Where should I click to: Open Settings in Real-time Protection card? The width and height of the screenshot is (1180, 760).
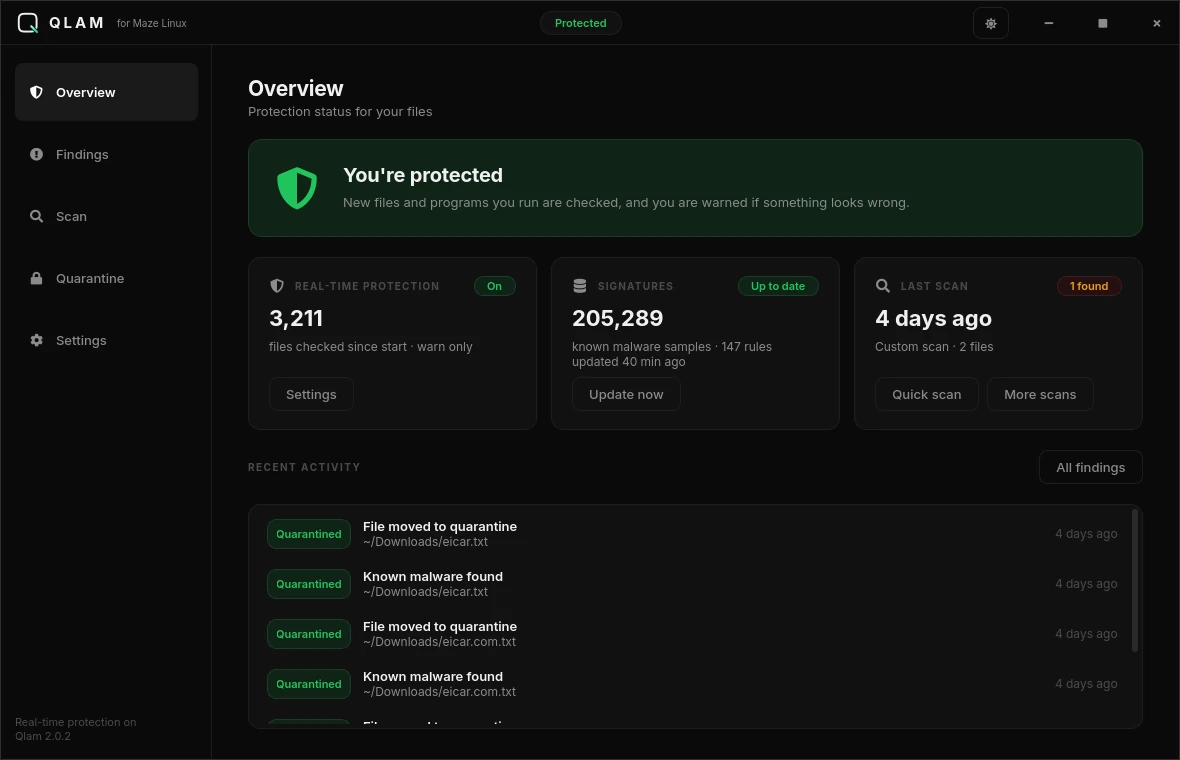point(311,394)
